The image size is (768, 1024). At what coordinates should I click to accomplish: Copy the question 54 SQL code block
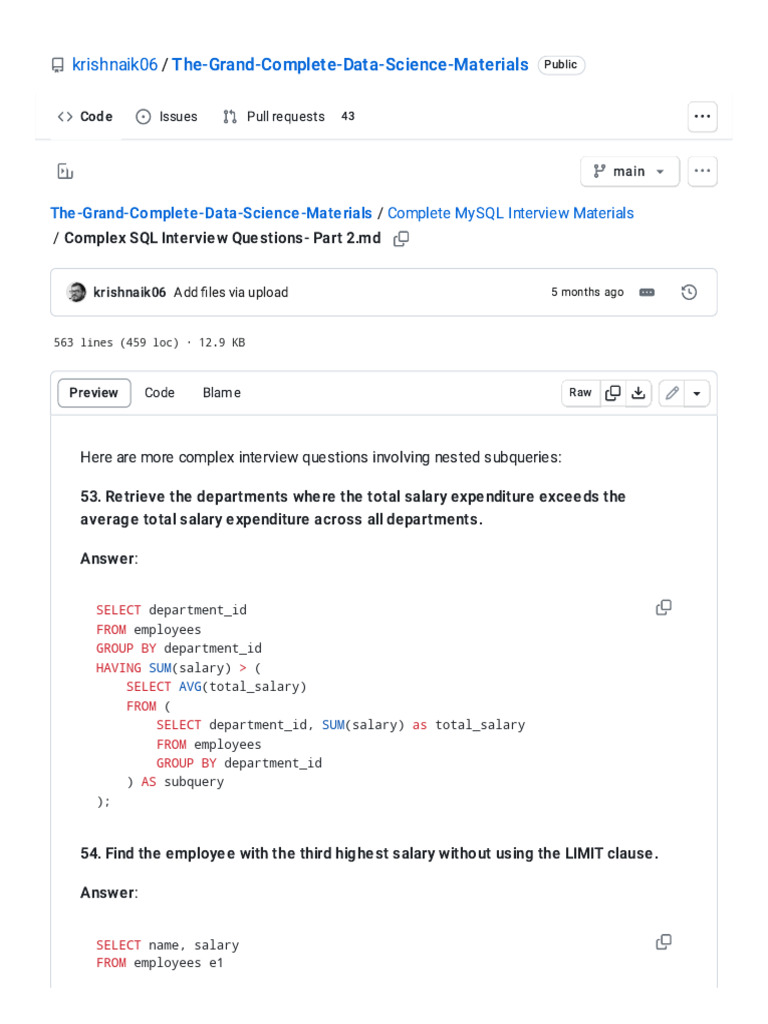tap(663, 942)
